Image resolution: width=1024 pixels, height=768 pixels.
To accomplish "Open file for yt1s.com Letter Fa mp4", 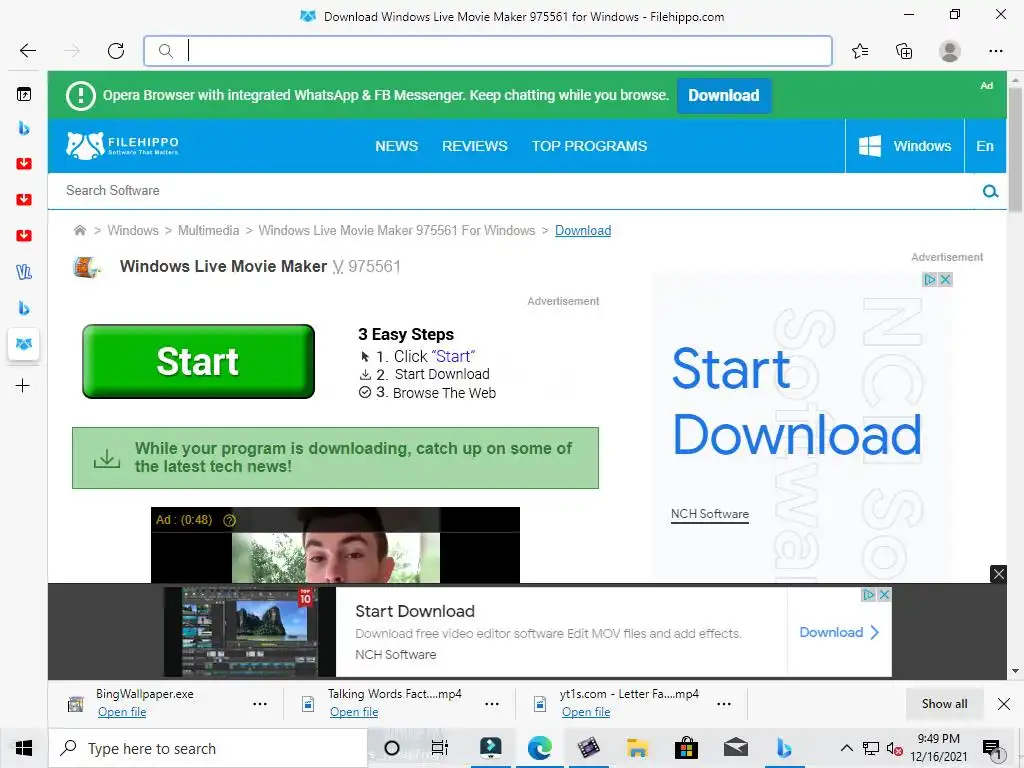I will tap(586, 712).
